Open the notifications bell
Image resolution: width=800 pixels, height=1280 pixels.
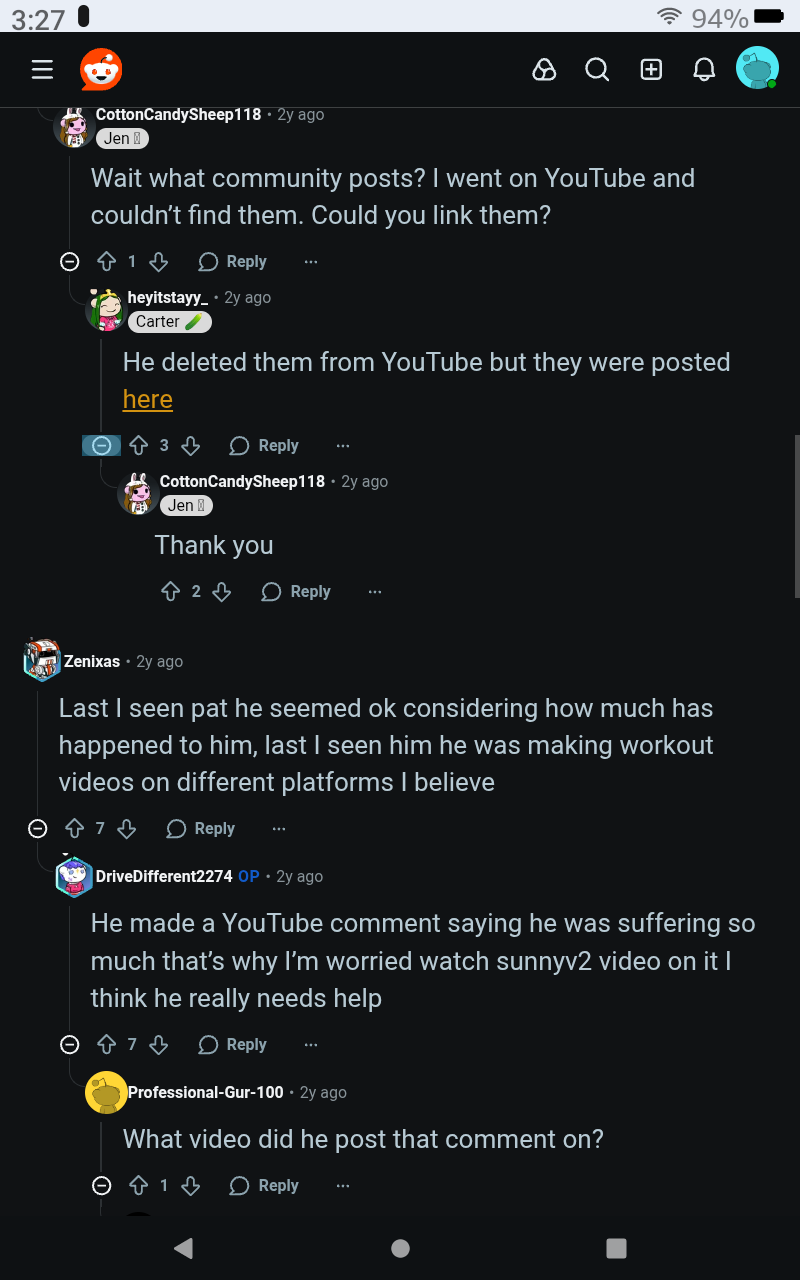click(704, 69)
